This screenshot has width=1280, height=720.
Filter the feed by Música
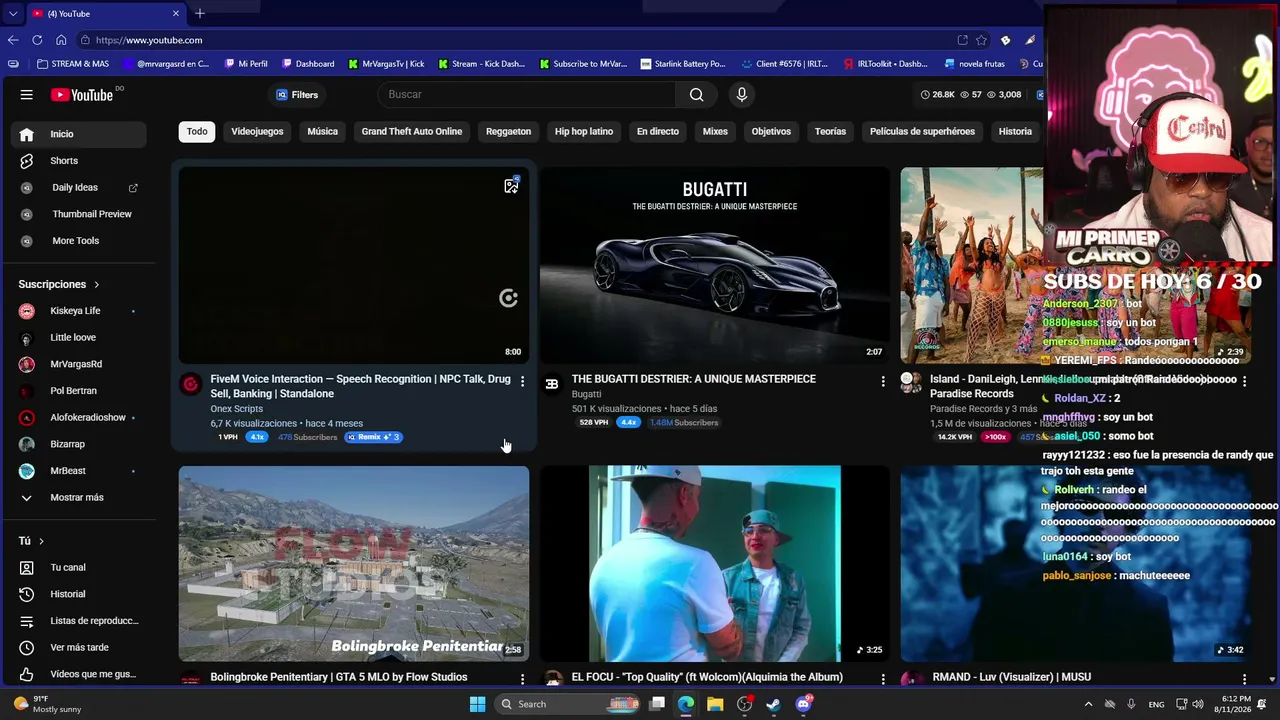322,132
